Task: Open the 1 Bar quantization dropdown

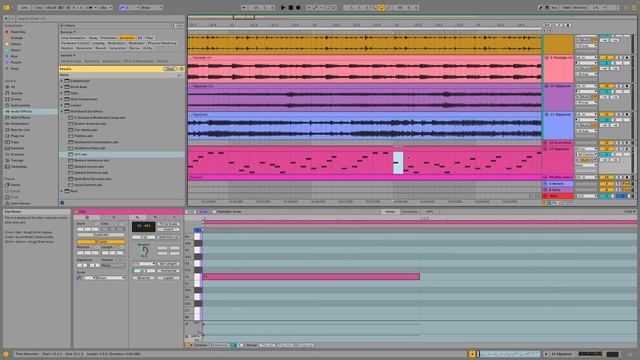Action: (104, 7)
